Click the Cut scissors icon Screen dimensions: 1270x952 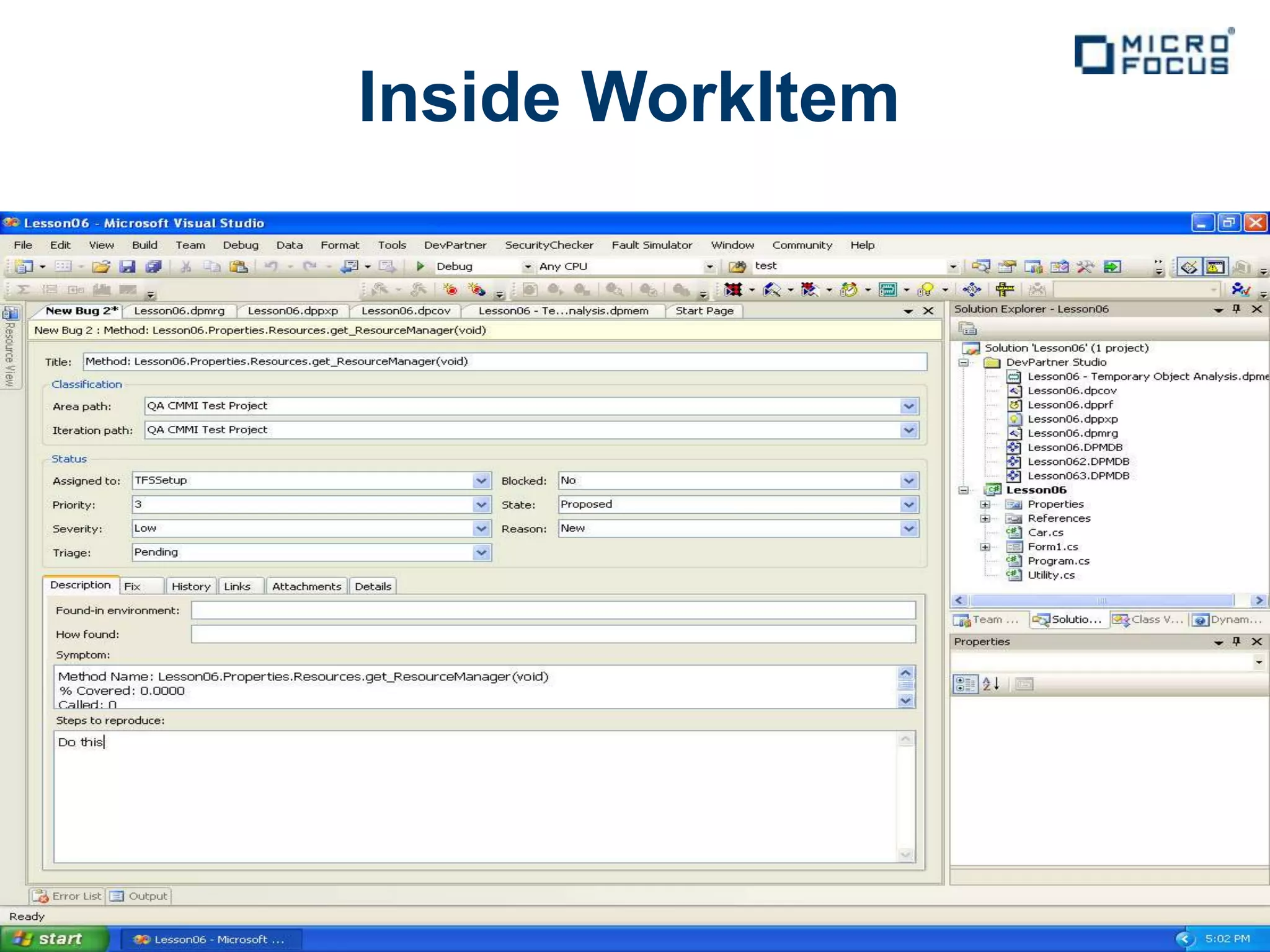pyautogui.click(x=185, y=267)
